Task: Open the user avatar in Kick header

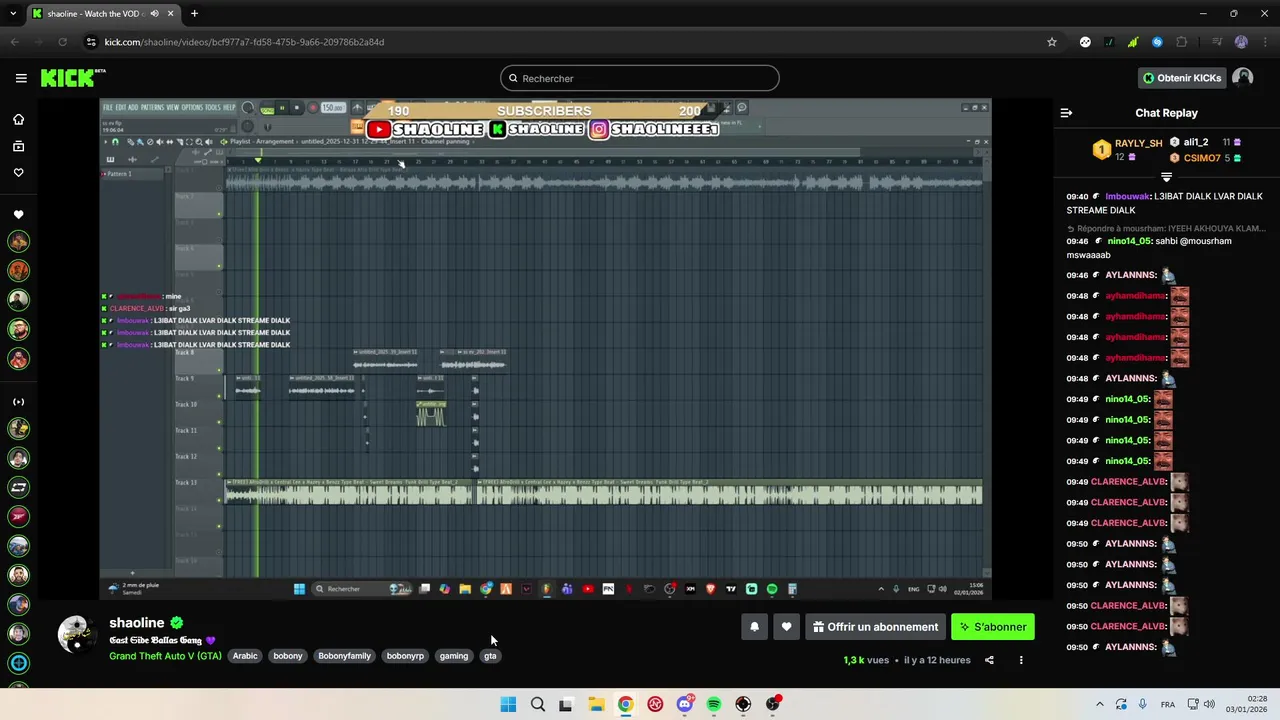Action: [x=1242, y=78]
